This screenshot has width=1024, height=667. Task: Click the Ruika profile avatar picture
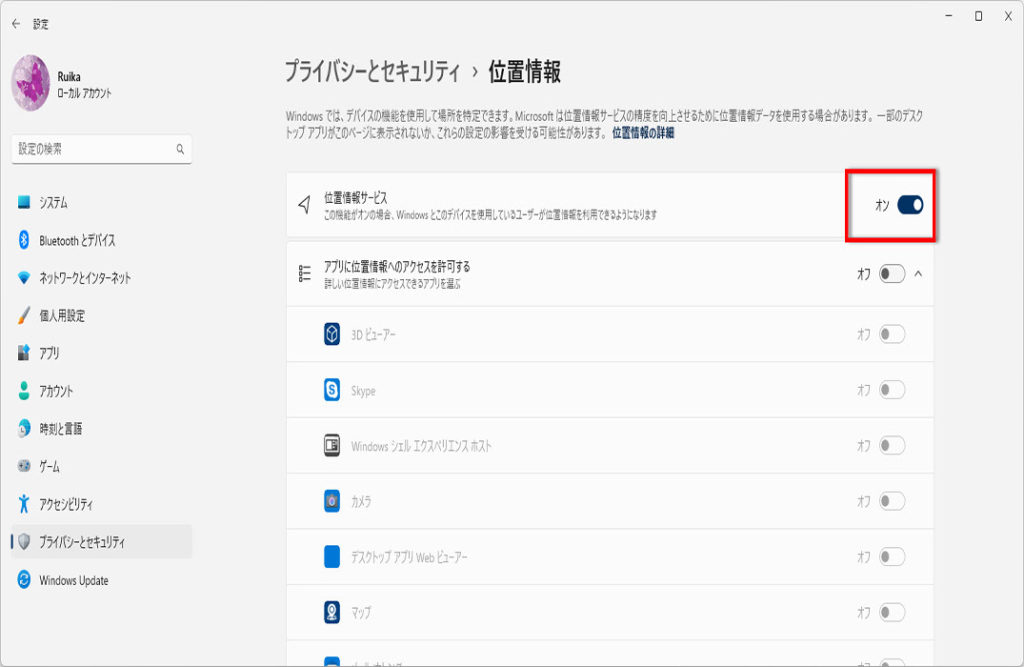31,82
